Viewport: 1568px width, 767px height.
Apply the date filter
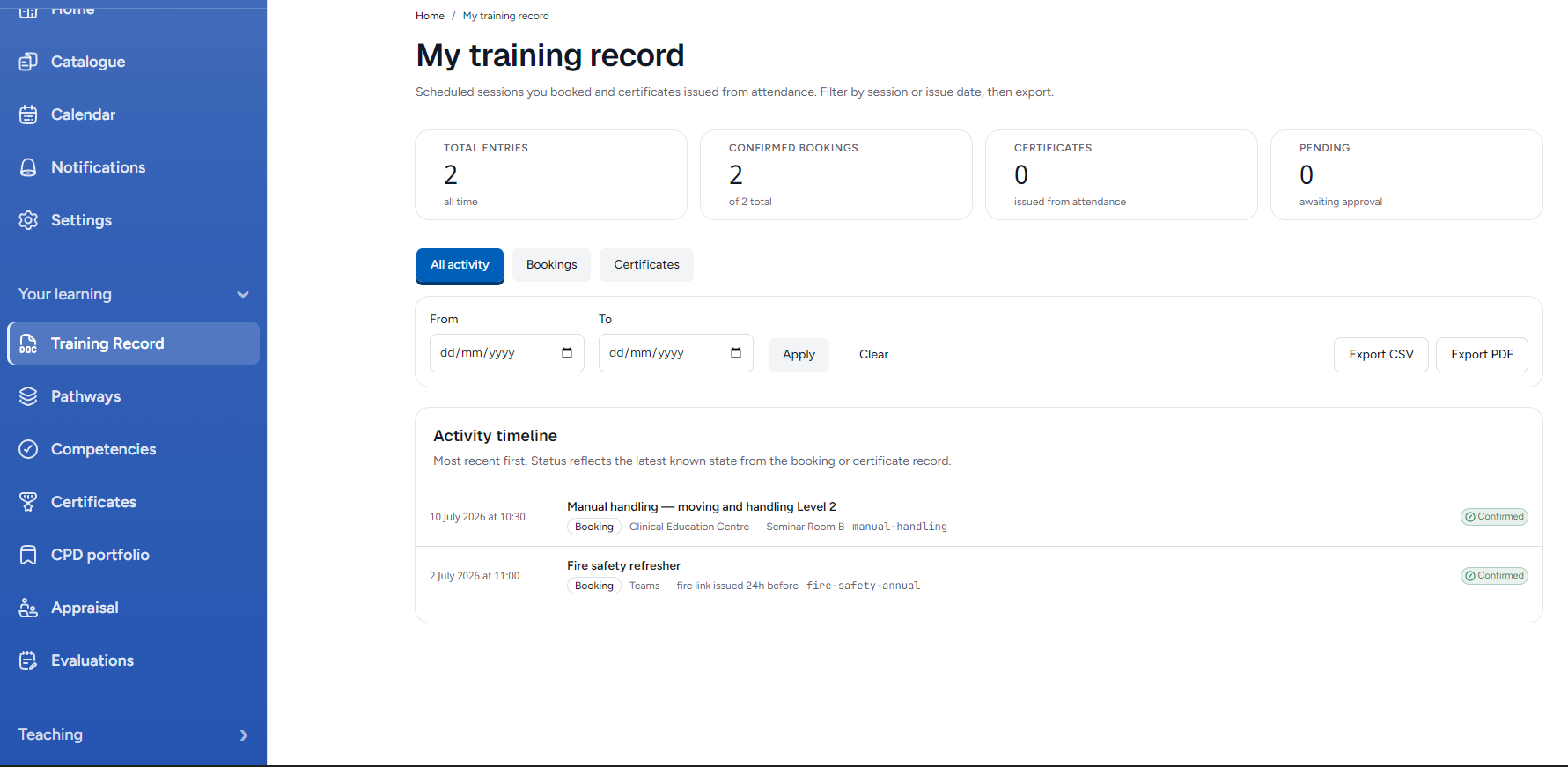[799, 355]
